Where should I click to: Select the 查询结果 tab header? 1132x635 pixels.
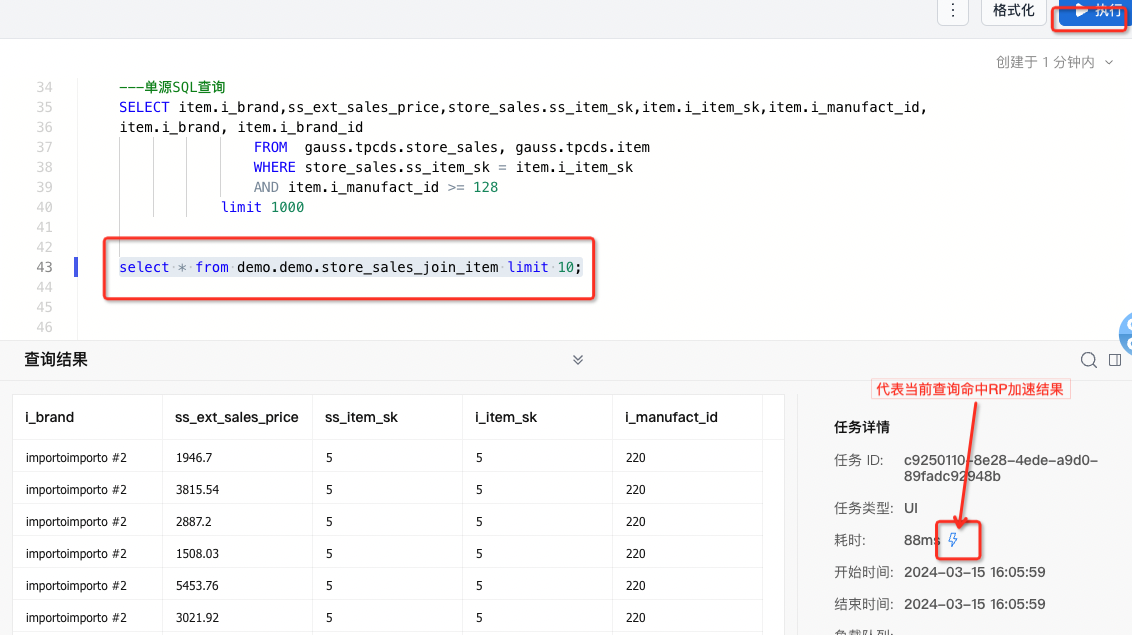[56, 360]
